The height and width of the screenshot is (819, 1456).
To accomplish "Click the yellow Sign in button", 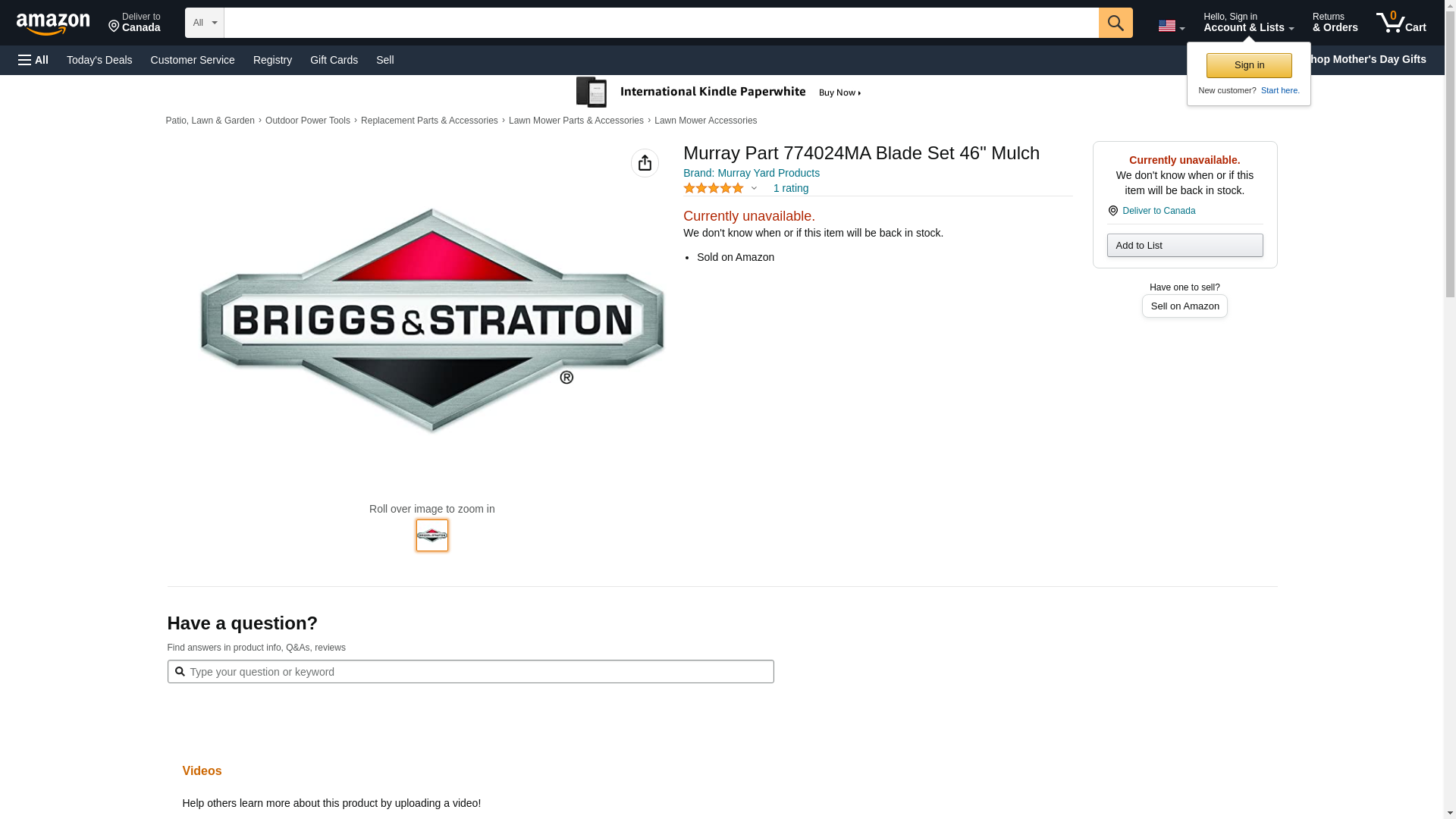I will click(x=1248, y=65).
